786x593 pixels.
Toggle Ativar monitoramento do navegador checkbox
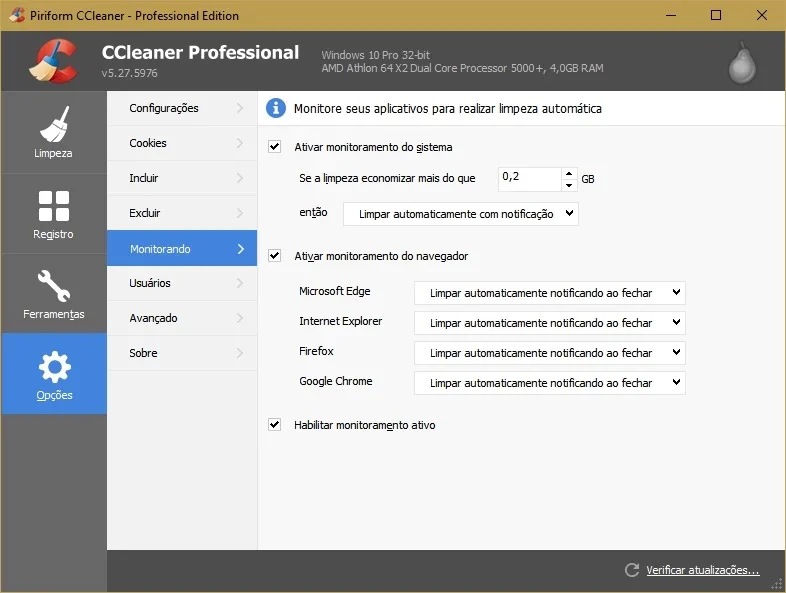[x=274, y=256]
